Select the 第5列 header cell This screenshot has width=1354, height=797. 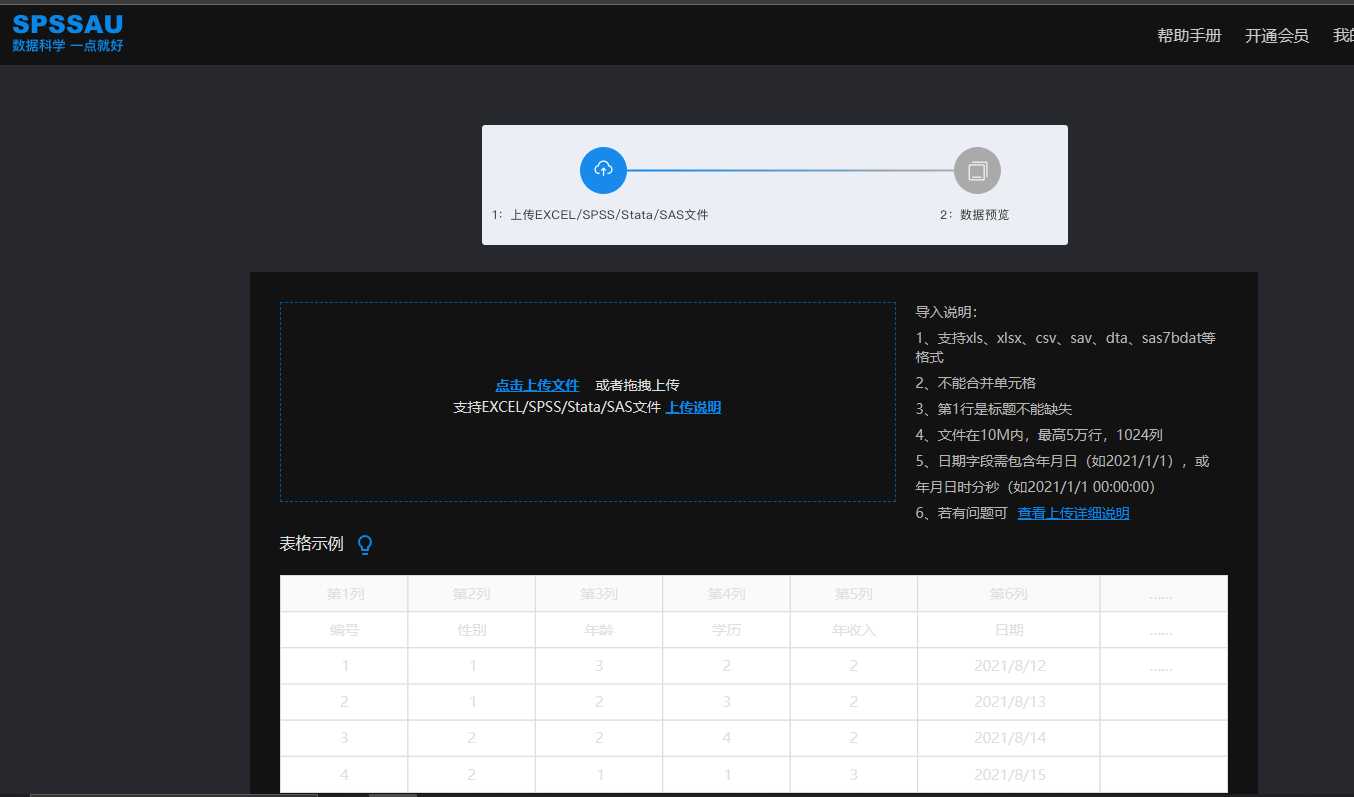(x=854, y=593)
